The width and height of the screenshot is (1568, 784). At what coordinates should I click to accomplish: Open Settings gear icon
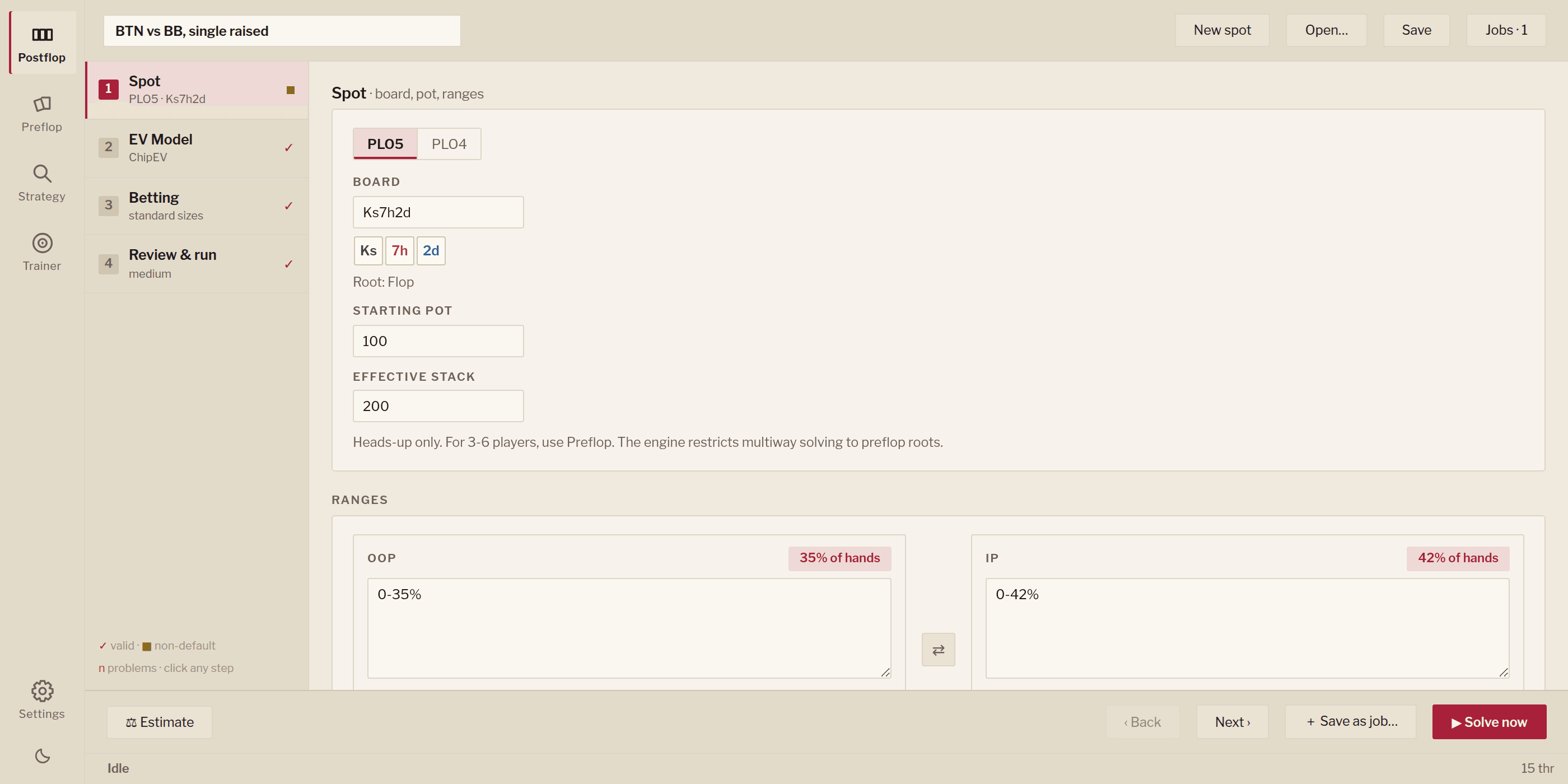[42, 691]
